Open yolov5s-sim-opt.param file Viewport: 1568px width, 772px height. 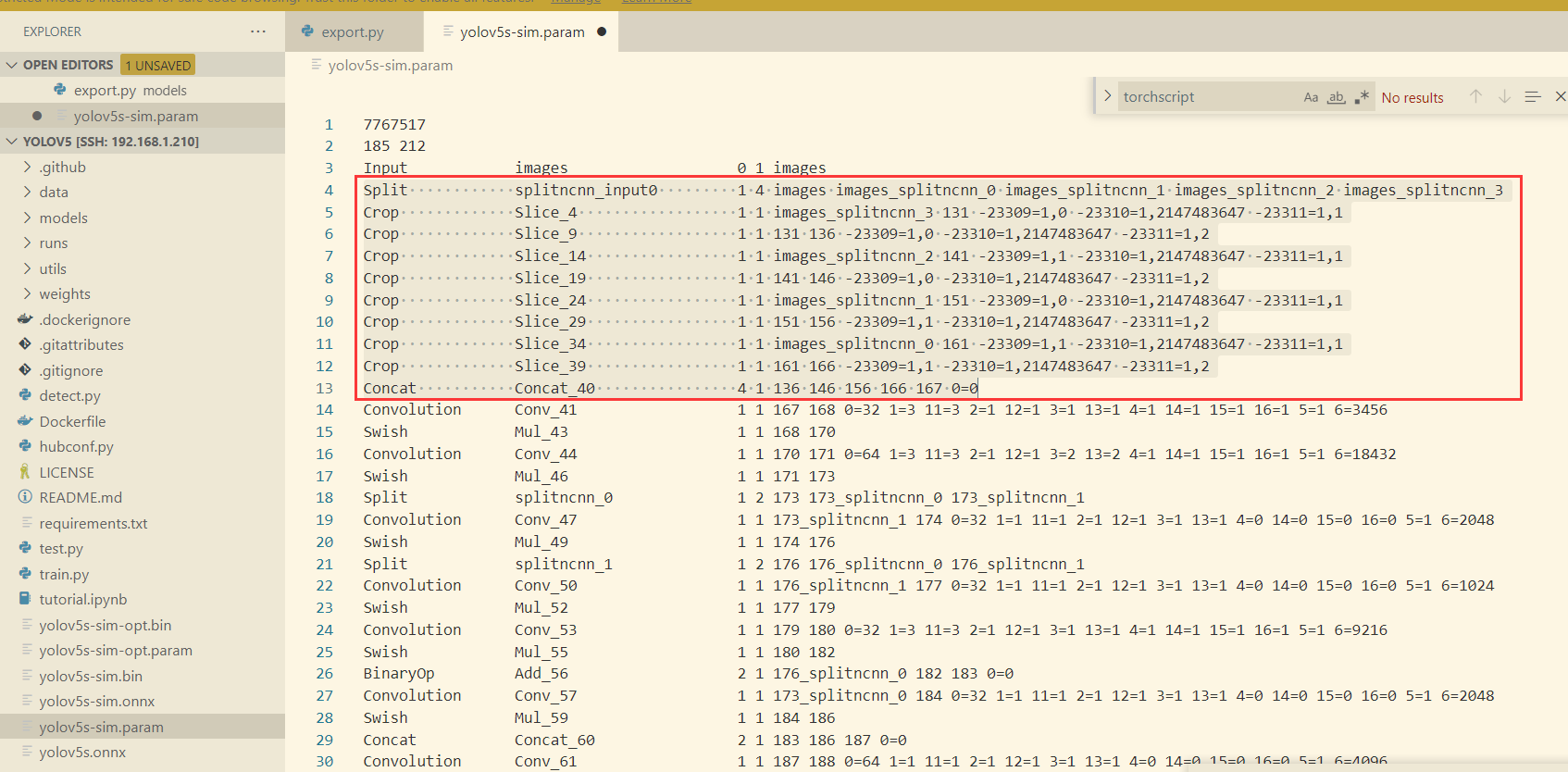pyautogui.click(x=143, y=651)
